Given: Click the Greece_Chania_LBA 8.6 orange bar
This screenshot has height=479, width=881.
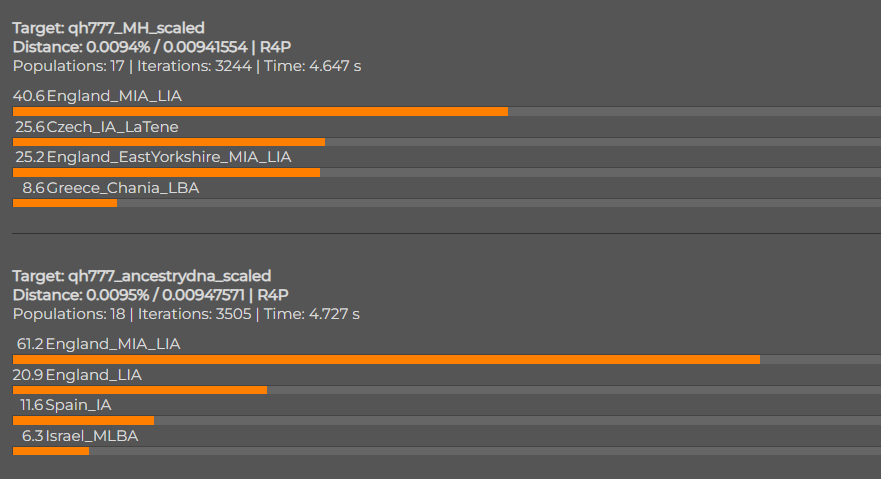Looking at the screenshot, I should [65, 203].
